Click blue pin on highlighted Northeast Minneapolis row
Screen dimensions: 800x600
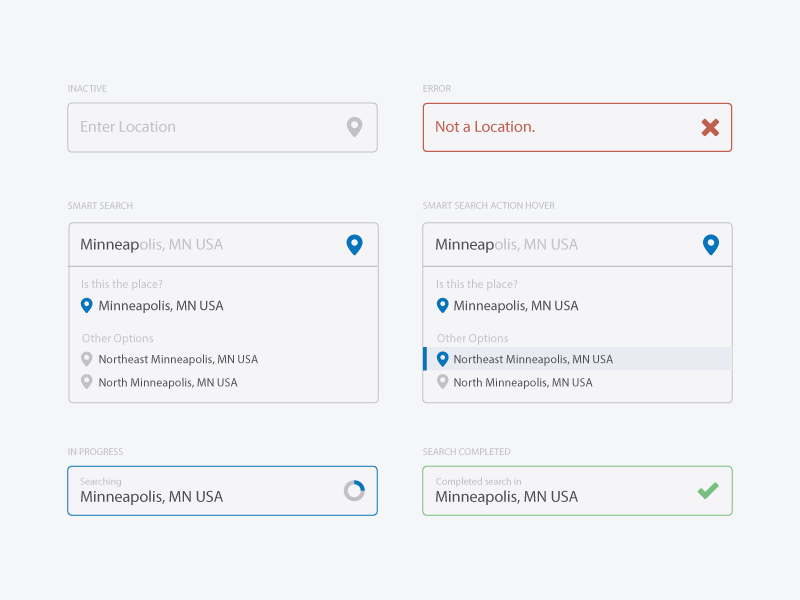pos(442,359)
